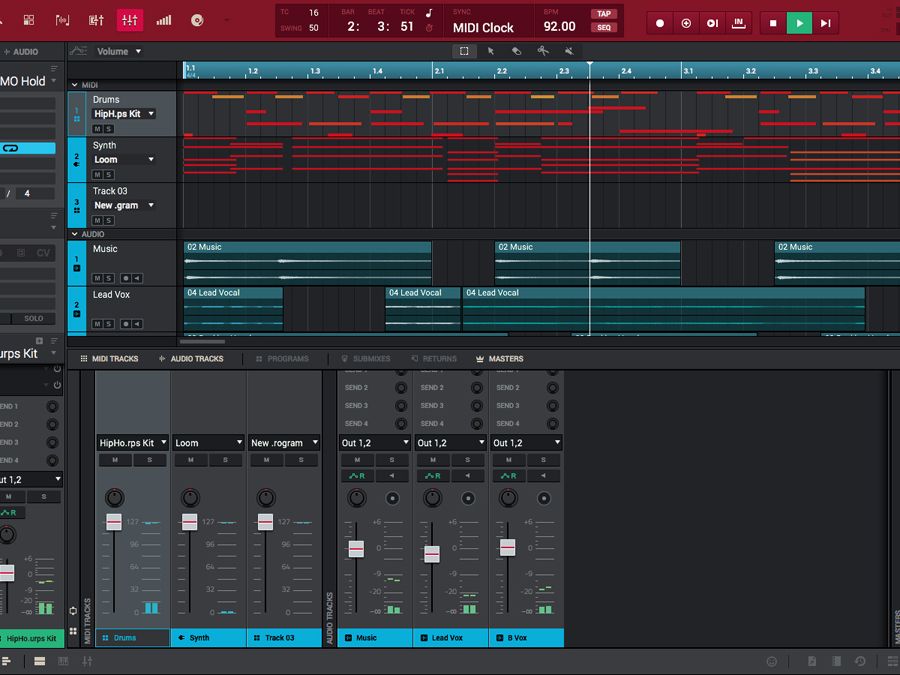Select the mute tool icon
The height and width of the screenshot is (675, 900).
[x=569, y=51]
